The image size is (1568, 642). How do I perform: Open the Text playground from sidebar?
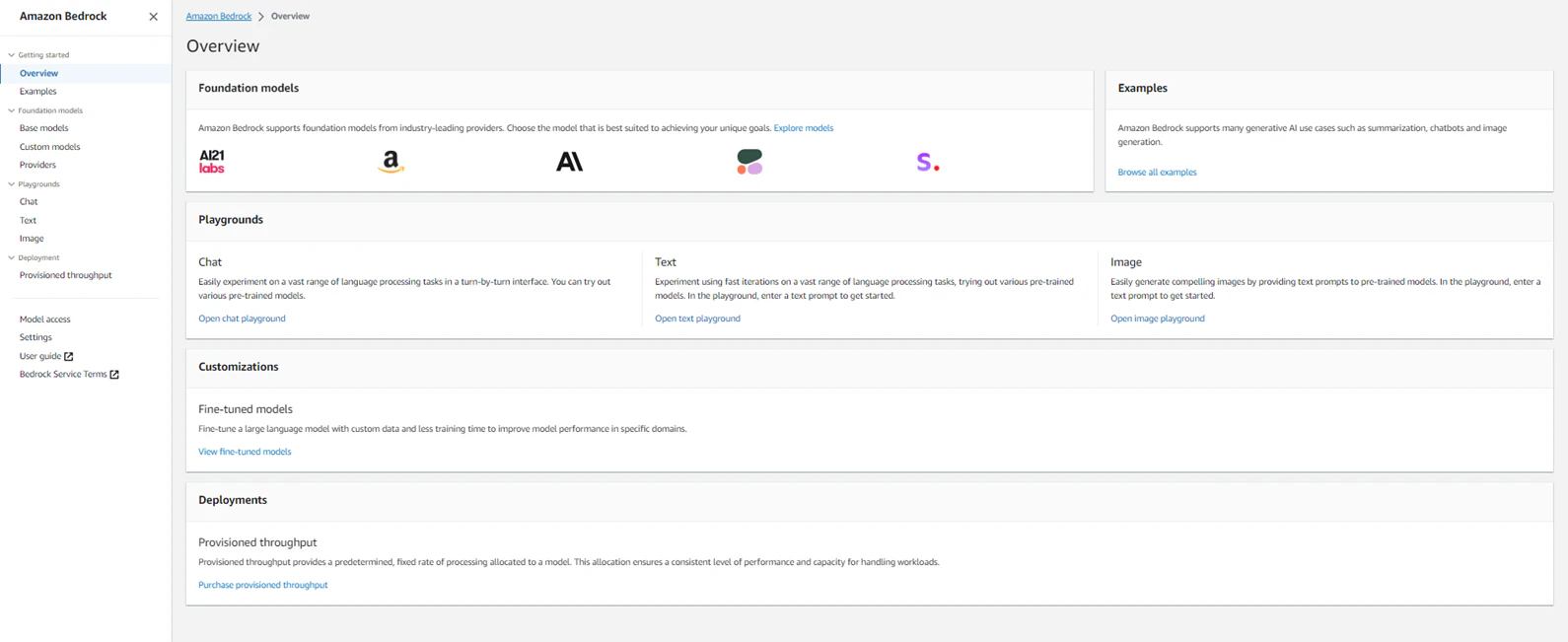pyautogui.click(x=28, y=221)
